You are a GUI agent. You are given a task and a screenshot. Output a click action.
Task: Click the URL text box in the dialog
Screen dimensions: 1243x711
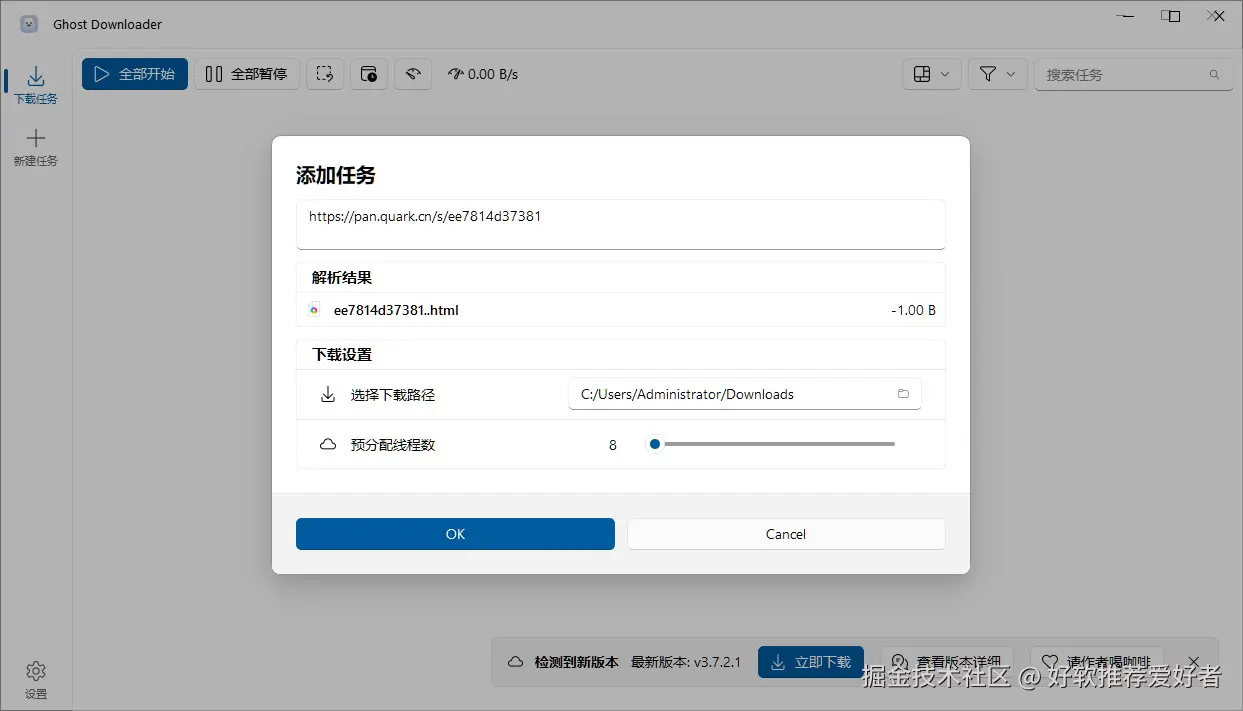coord(620,224)
